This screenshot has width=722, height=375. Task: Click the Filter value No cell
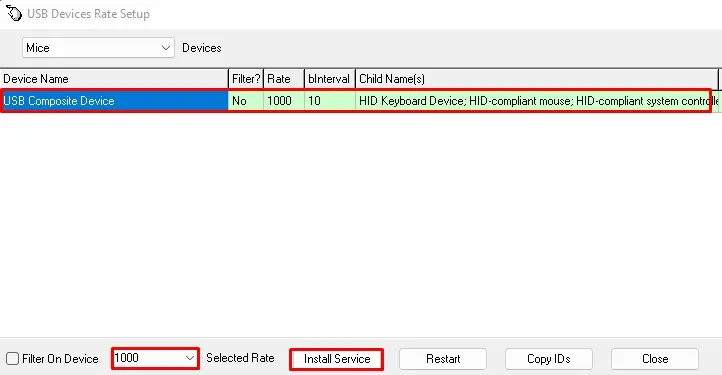coord(246,100)
